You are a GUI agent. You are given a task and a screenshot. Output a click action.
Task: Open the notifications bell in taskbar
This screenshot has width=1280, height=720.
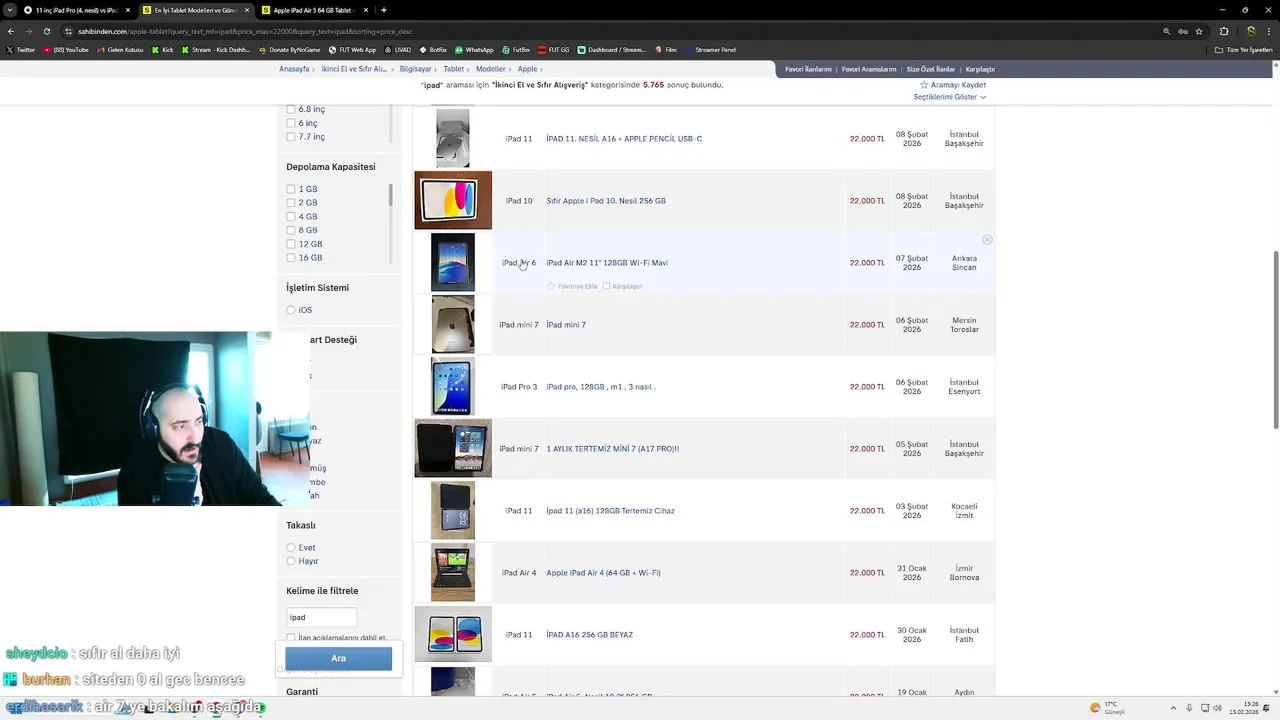click(1267, 708)
